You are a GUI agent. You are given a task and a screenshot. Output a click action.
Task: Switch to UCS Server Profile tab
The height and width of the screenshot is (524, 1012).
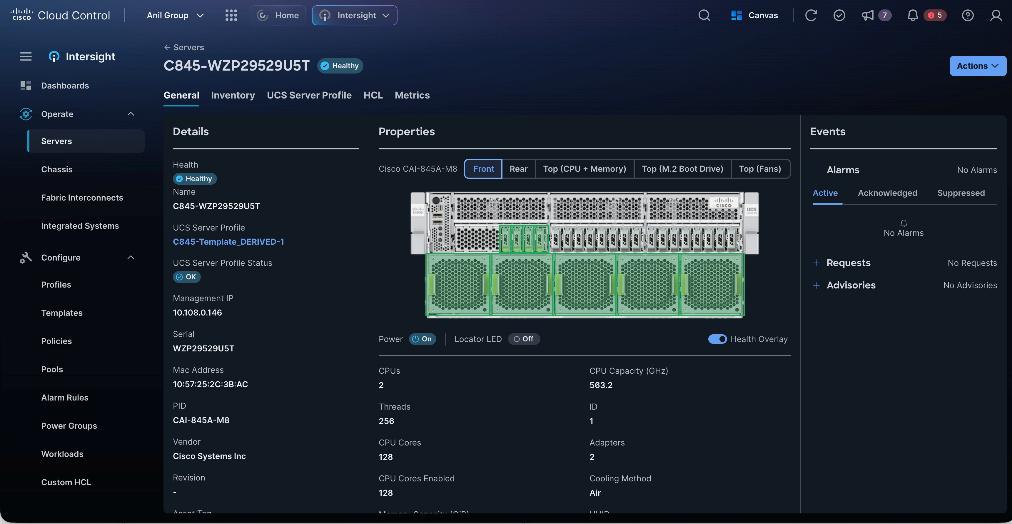click(309, 95)
